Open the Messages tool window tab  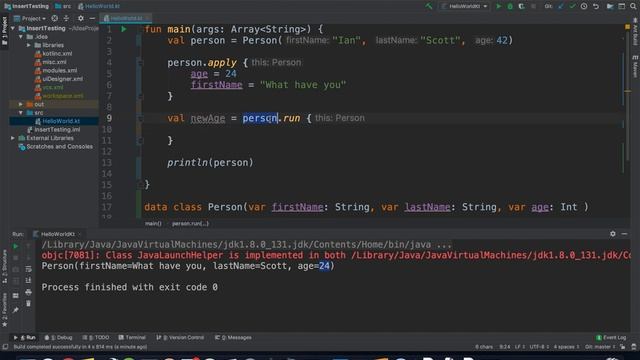pyautogui.click(x=233, y=338)
